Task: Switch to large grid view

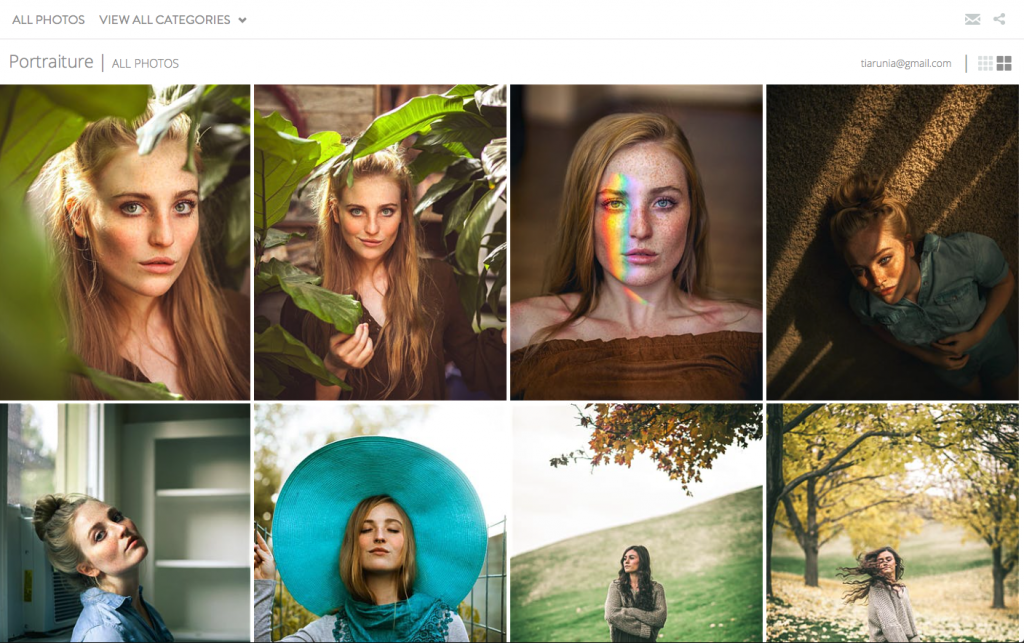Action: [x=1004, y=63]
